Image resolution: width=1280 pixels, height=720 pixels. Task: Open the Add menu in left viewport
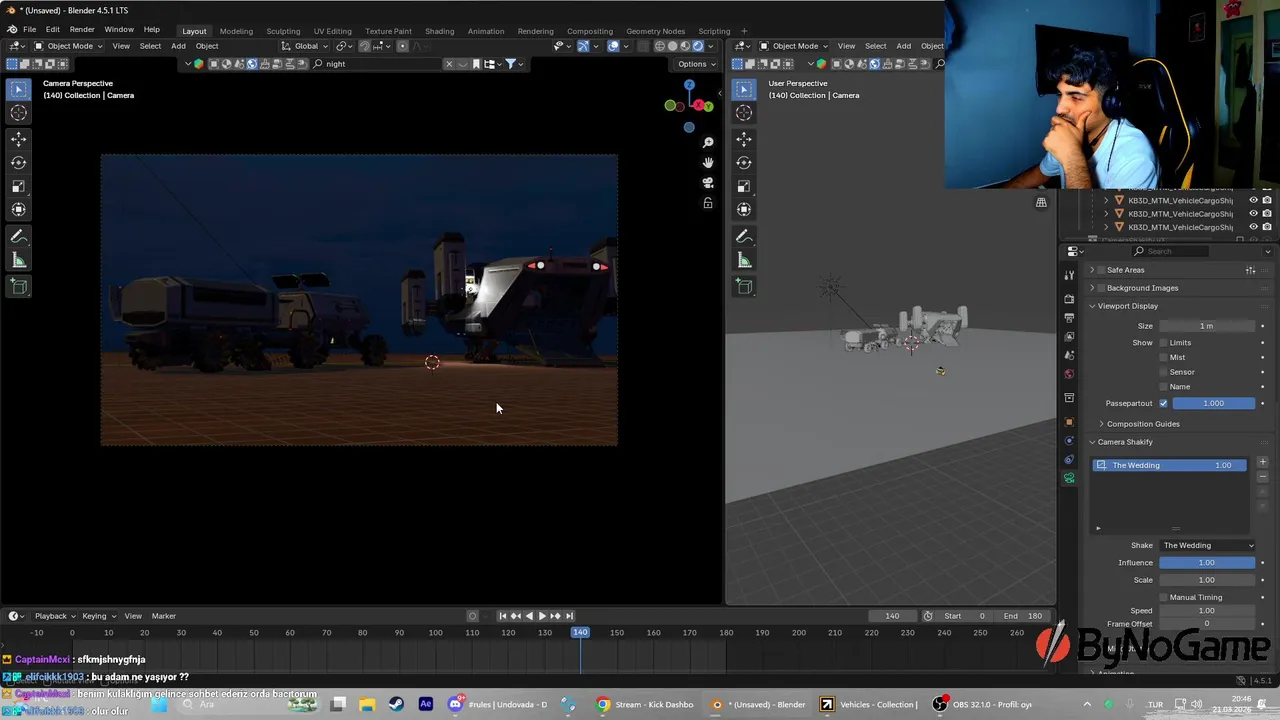point(178,46)
